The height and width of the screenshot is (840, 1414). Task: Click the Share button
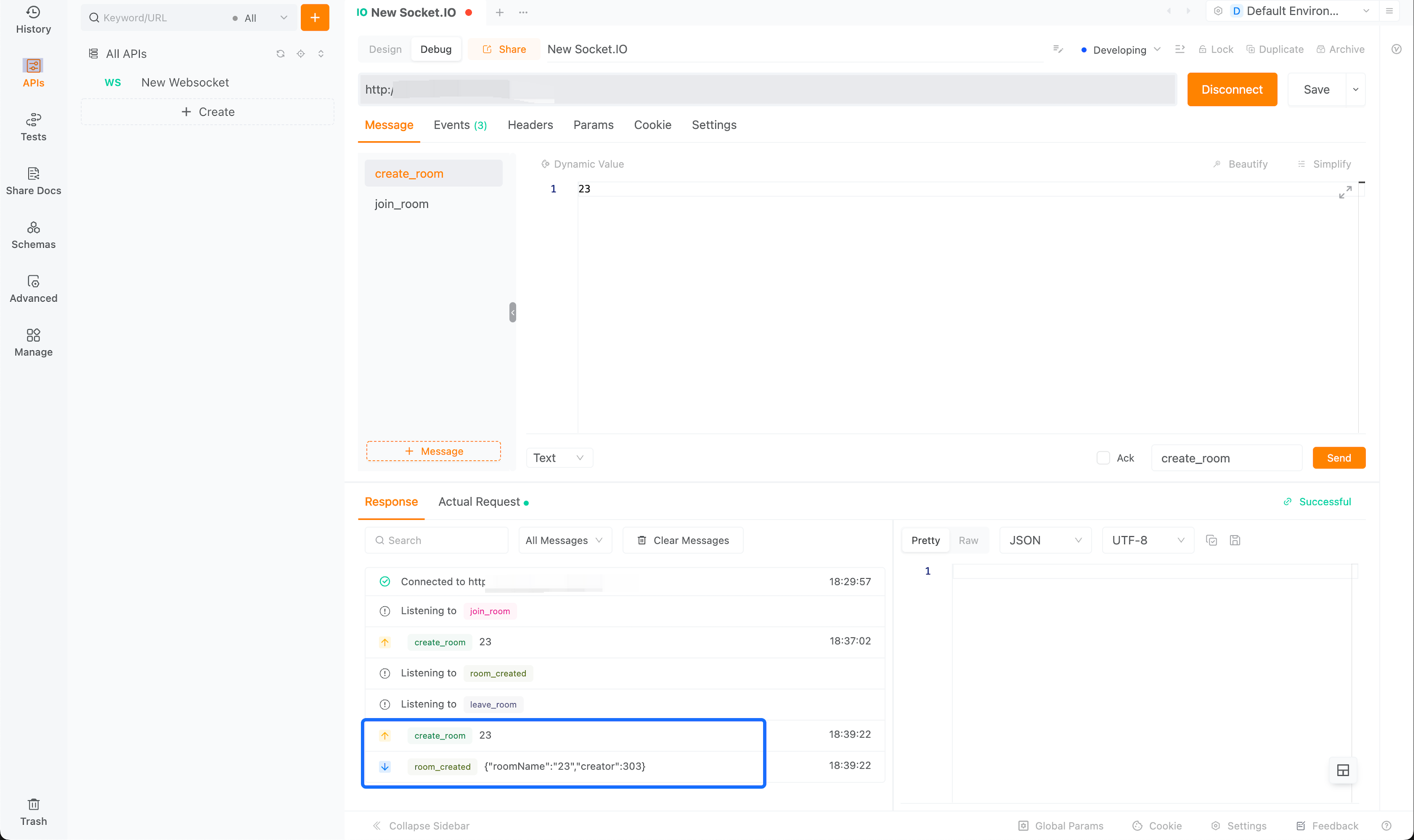coord(504,49)
